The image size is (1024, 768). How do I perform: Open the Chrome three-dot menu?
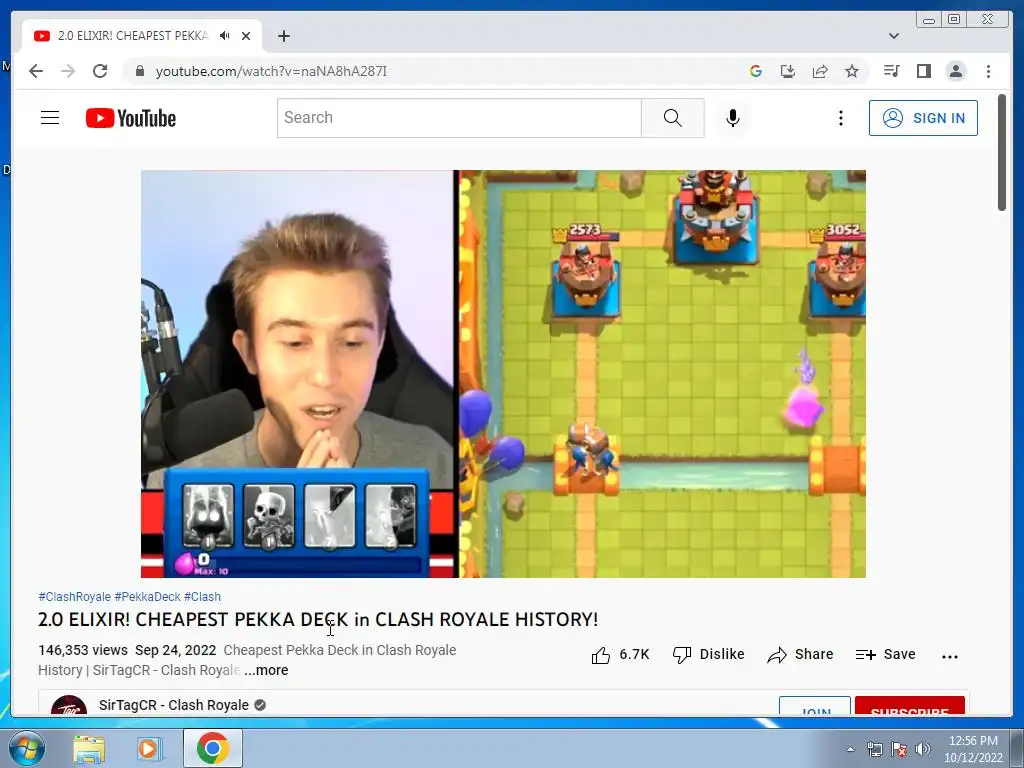point(988,71)
